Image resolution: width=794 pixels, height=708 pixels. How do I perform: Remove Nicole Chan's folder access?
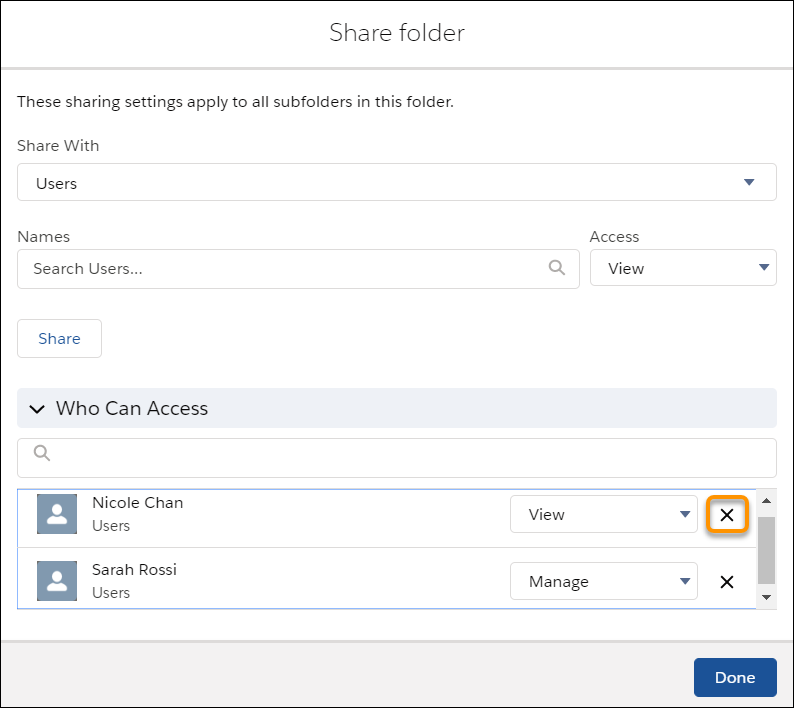(x=727, y=515)
